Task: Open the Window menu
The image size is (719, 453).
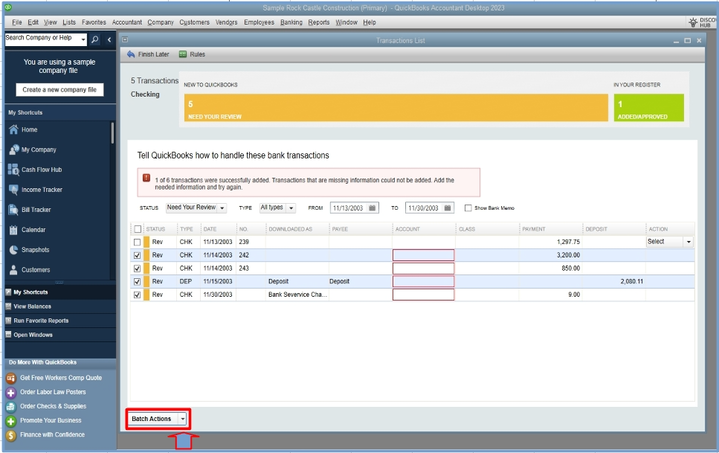Action: [346, 22]
